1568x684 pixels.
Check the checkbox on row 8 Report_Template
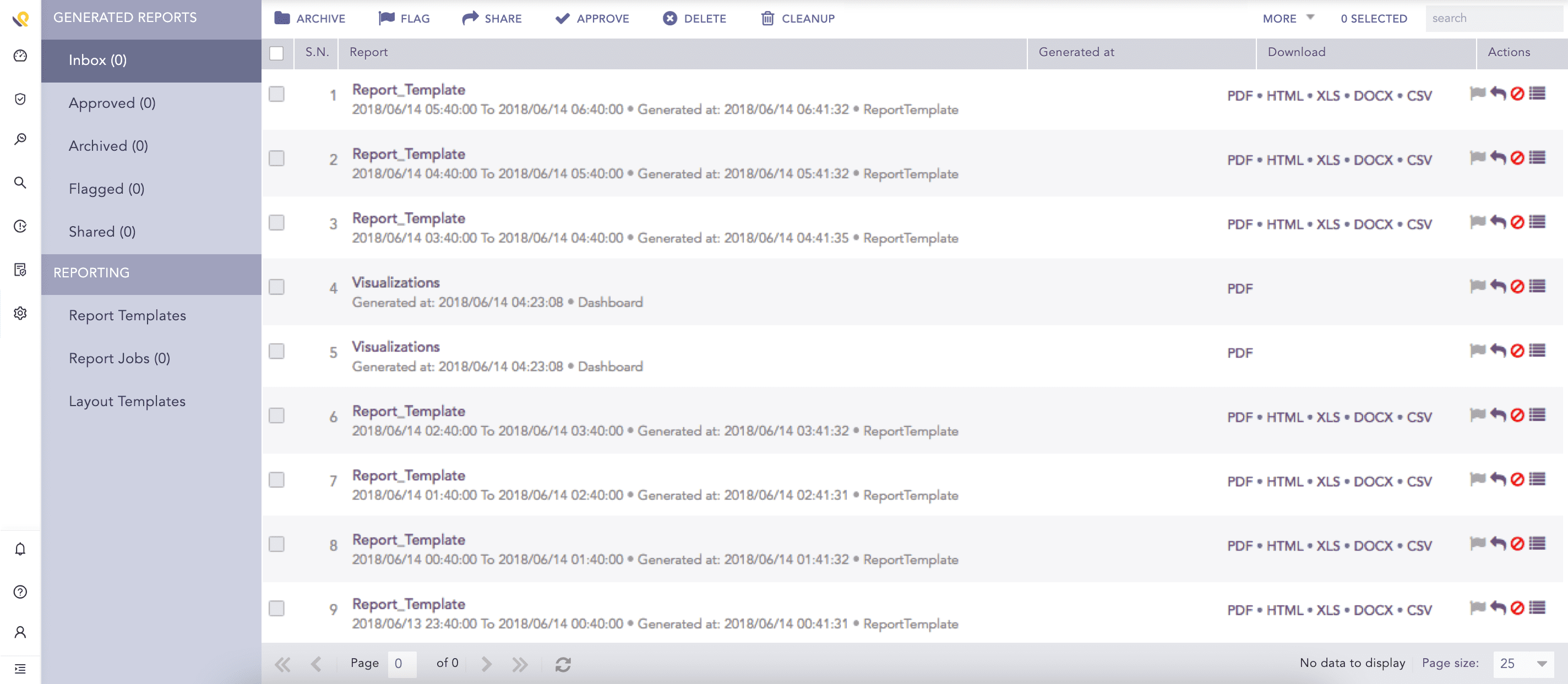[277, 545]
